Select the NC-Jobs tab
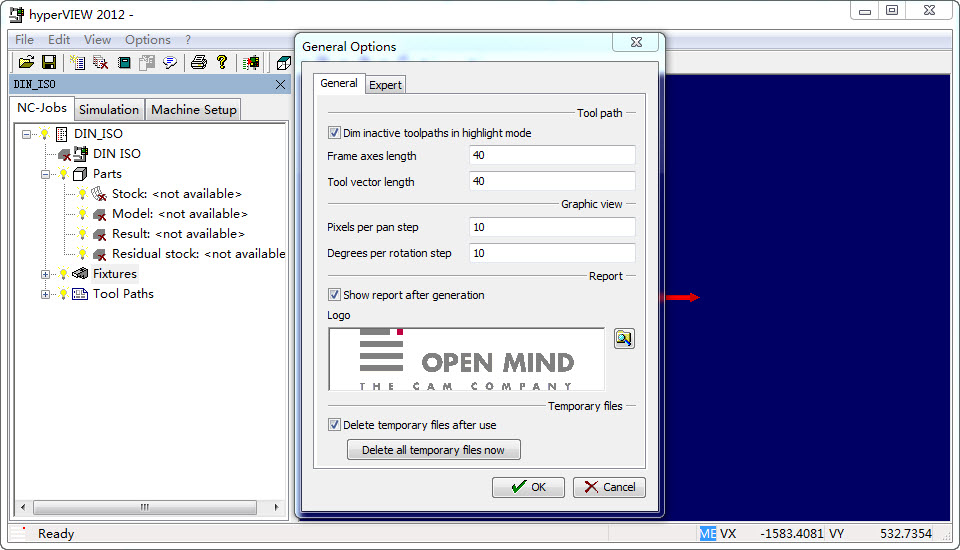The height and width of the screenshot is (550, 960). point(42,108)
